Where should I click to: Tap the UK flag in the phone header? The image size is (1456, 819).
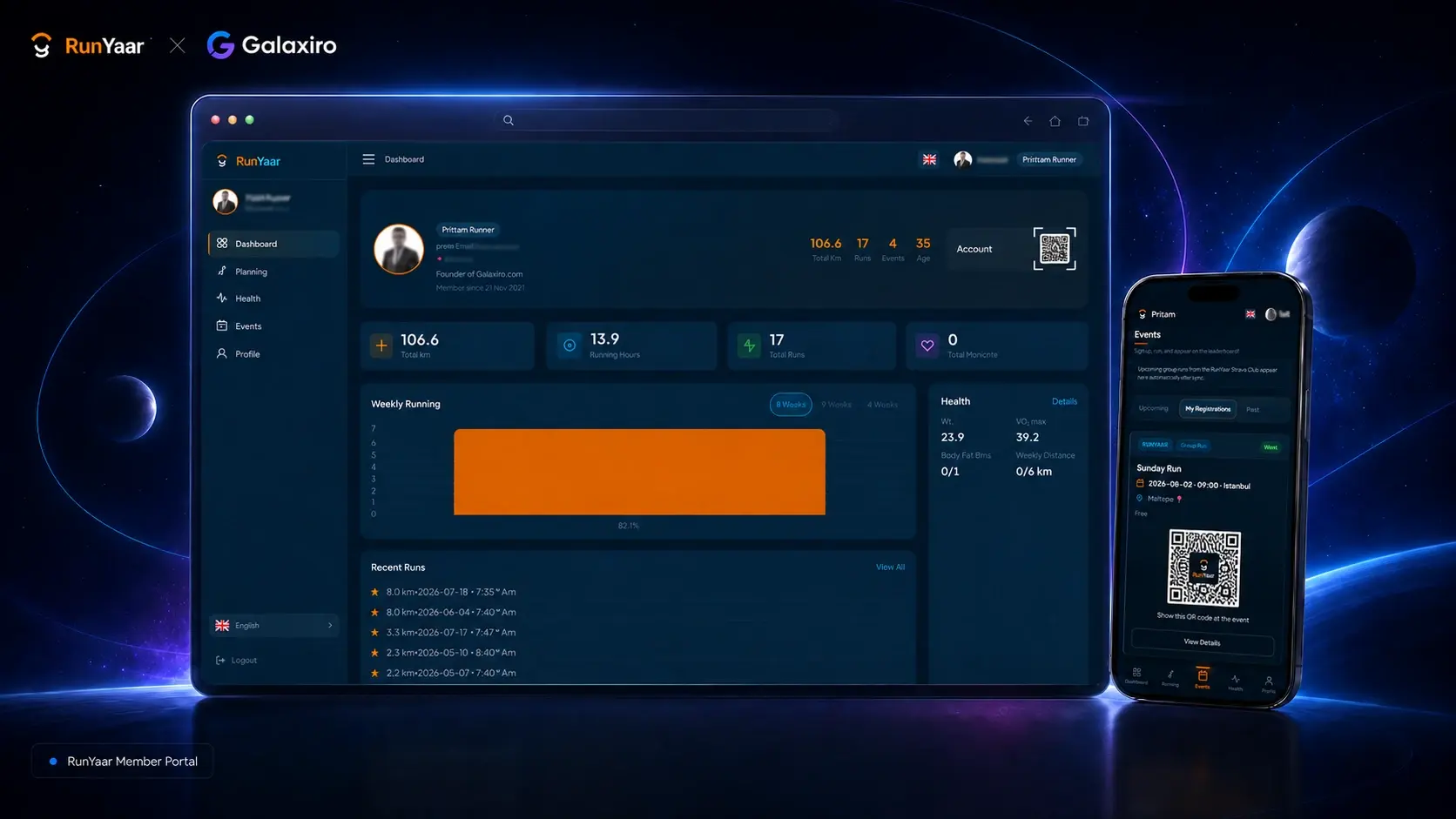pyautogui.click(x=1250, y=314)
